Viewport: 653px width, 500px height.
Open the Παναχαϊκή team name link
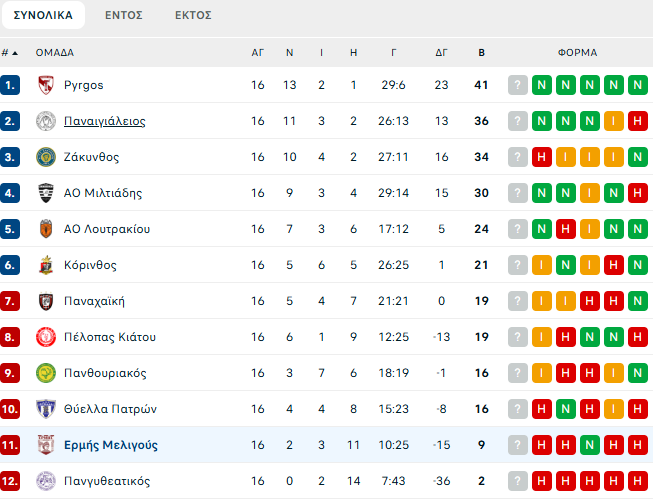pos(94,301)
